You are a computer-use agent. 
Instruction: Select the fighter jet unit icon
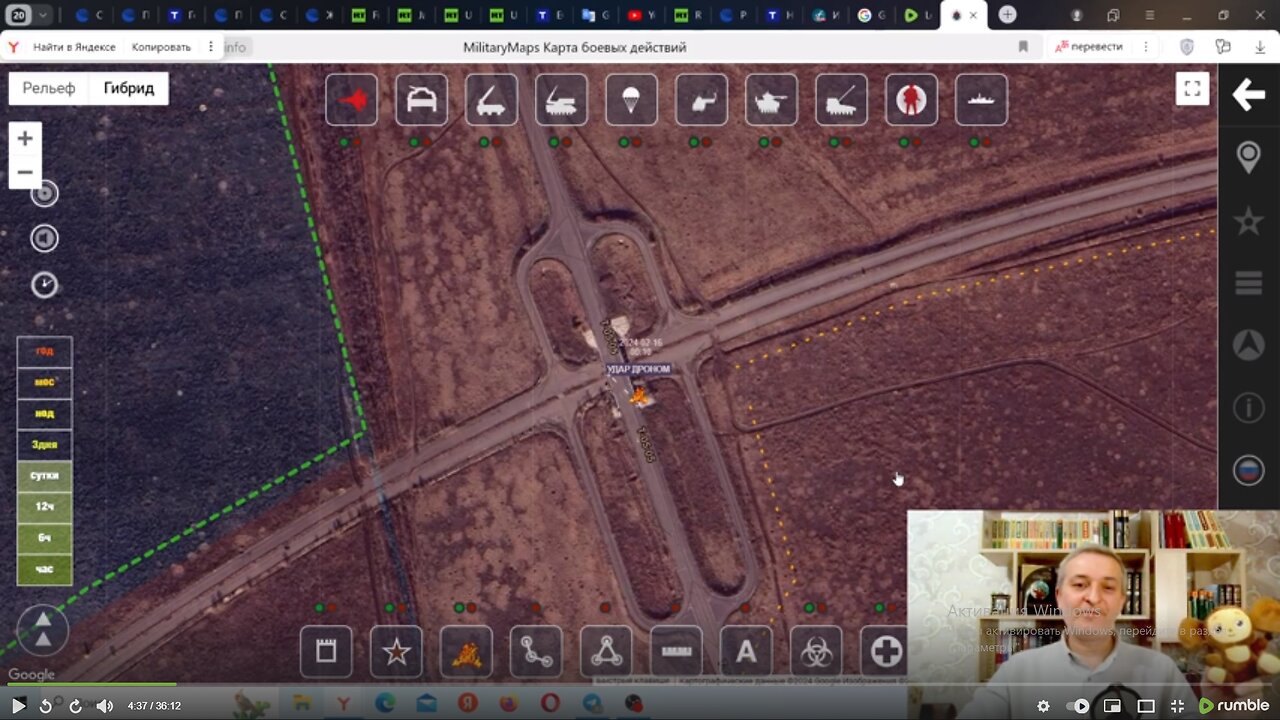pyautogui.click(x=351, y=99)
